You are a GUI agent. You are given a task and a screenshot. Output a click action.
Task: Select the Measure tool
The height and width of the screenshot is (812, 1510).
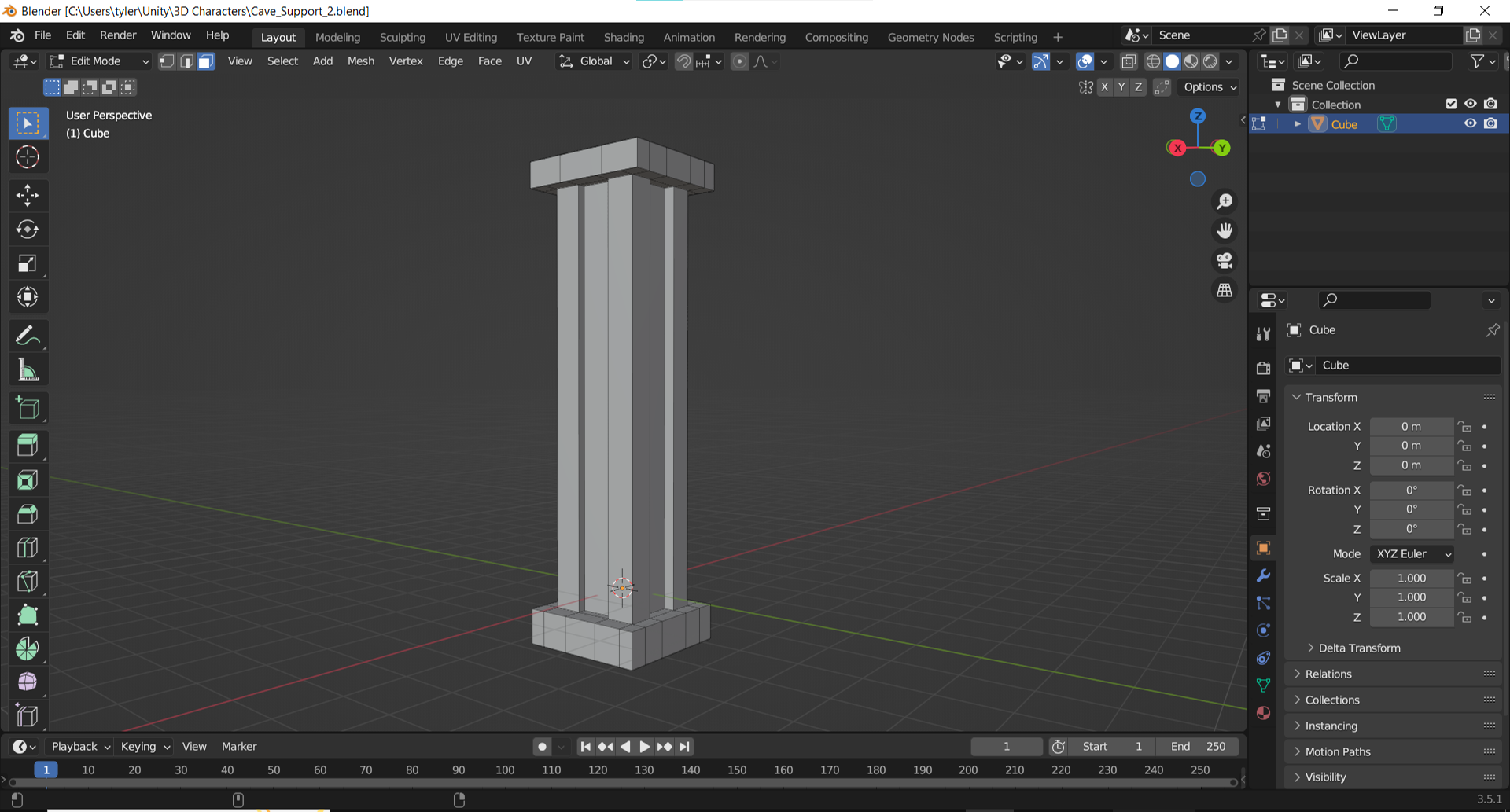(28, 370)
